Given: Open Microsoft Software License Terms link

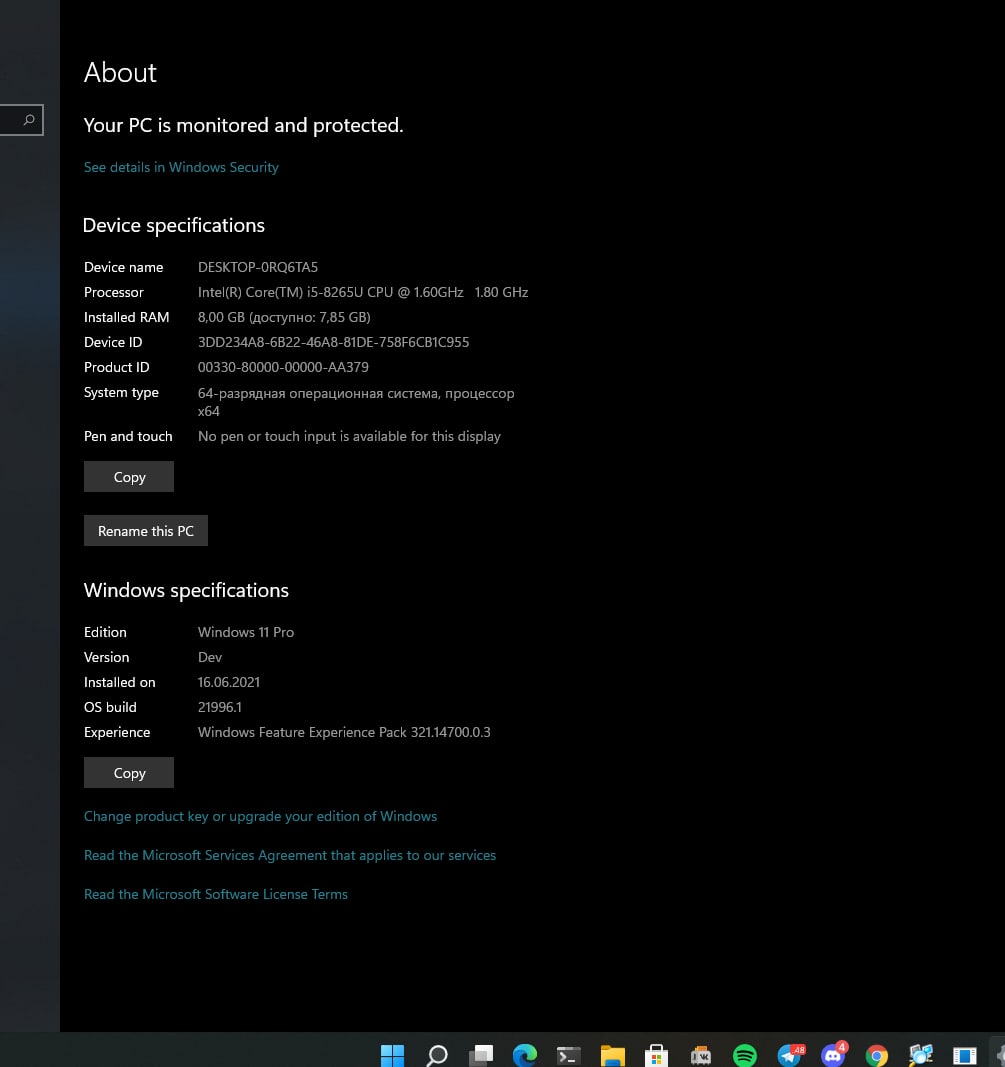Looking at the screenshot, I should click(216, 893).
